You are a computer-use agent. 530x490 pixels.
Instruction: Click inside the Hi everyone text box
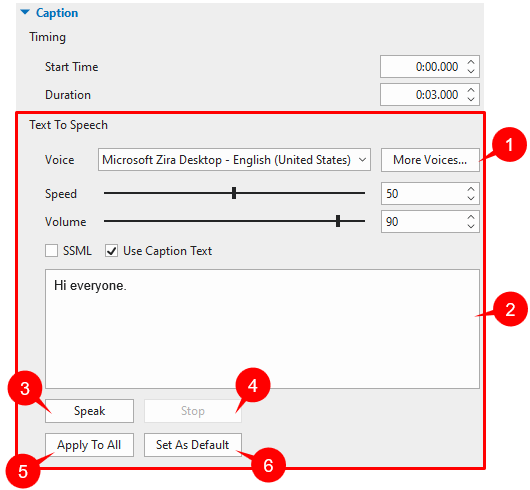(262, 329)
